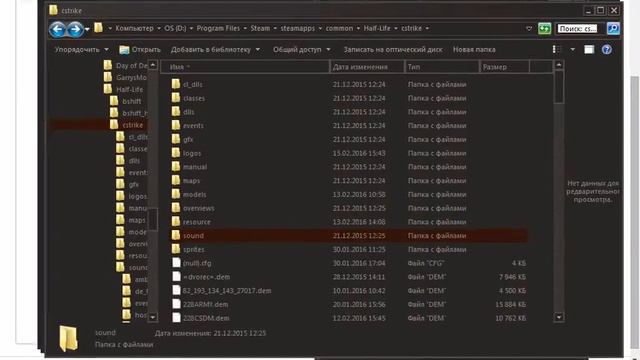
Task: Sort by the Размер column header
Action: [504, 67]
